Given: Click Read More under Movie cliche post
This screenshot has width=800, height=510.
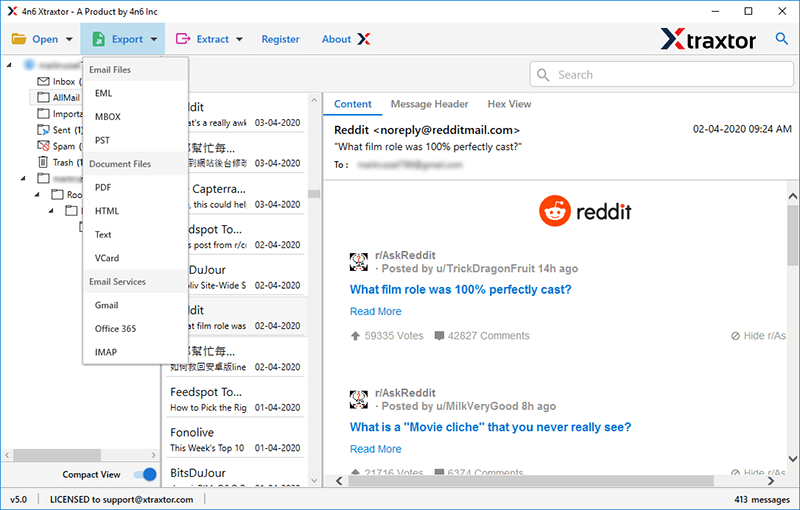Looking at the screenshot, I should coord(376,449).
